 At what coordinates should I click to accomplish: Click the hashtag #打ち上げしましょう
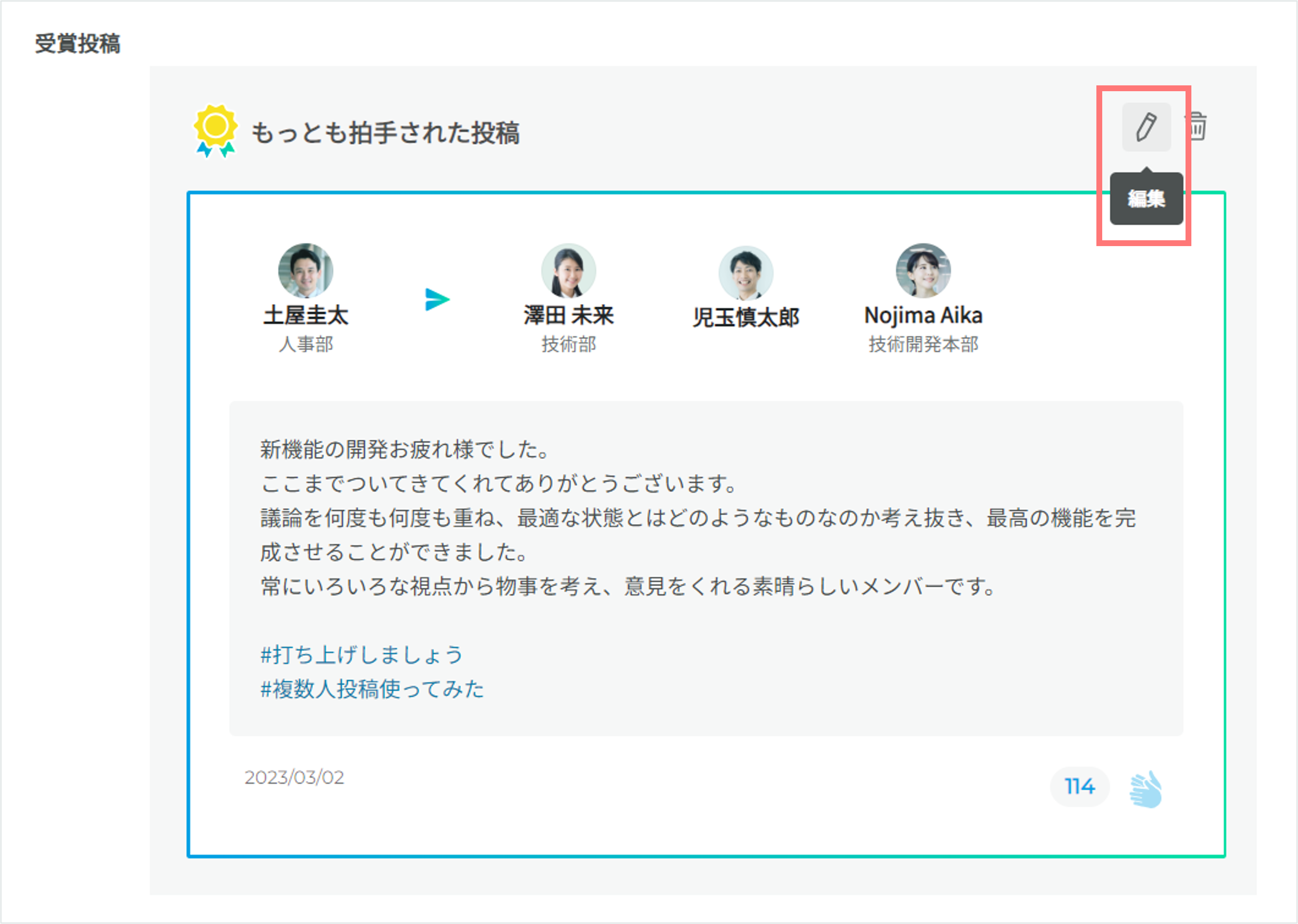pos(362,654)
